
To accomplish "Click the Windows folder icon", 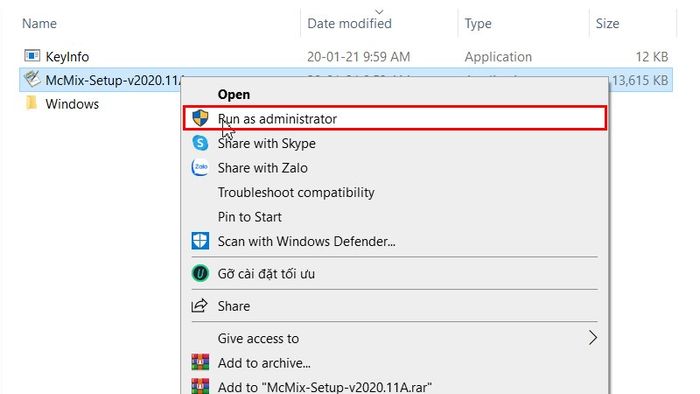I will click(x=31, y=103).
